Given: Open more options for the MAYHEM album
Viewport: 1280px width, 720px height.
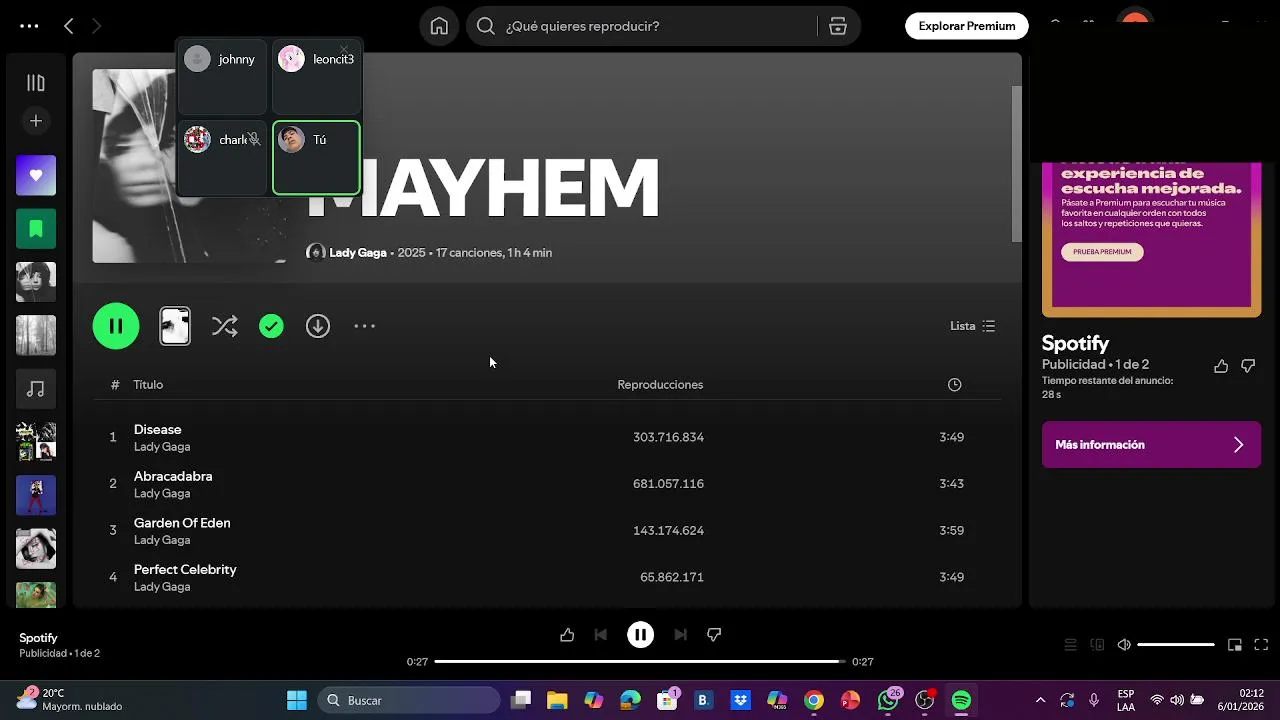Looking at the screenshot, I should [365, 326].
